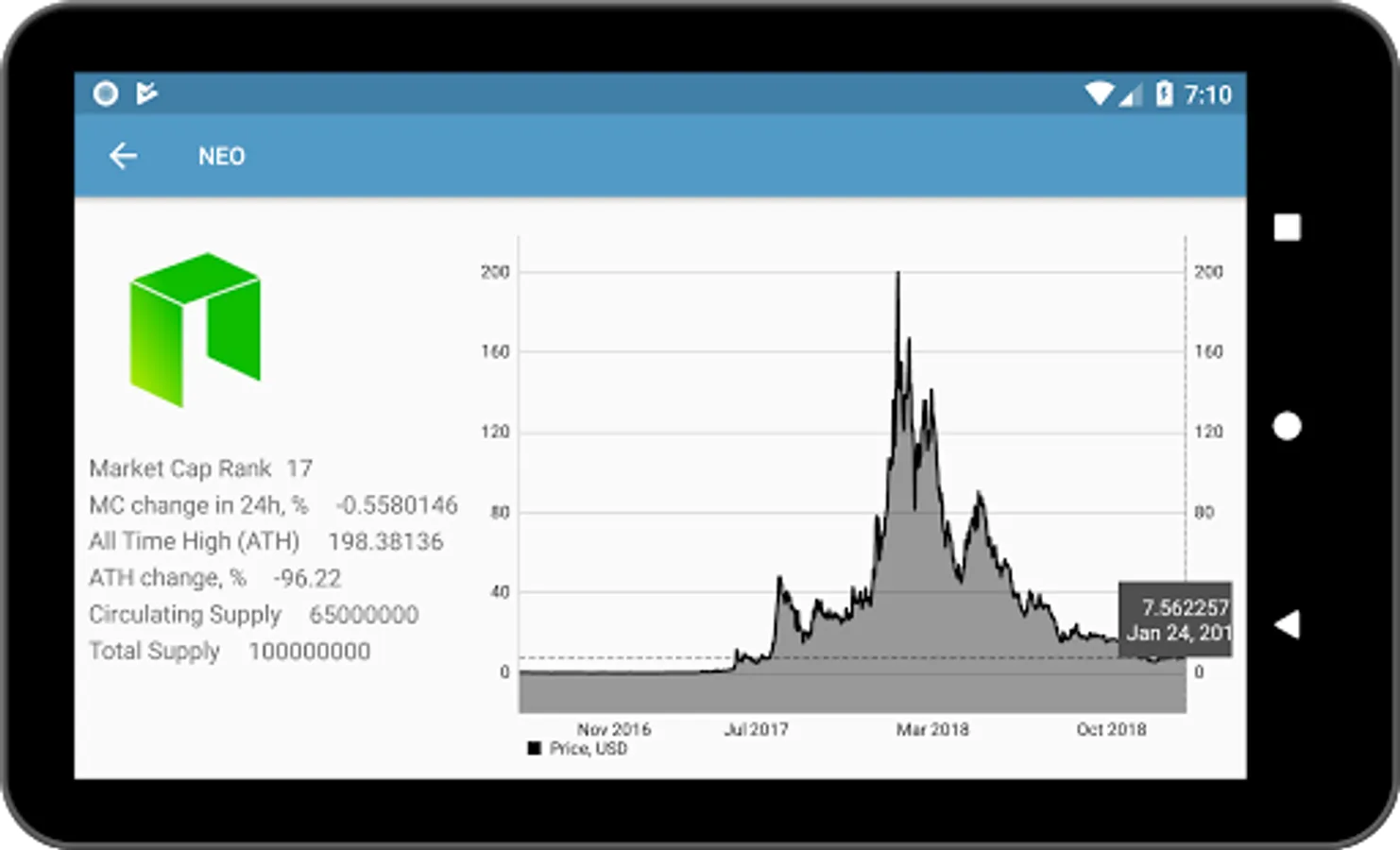Tap the Wi-Fi status icon
Screen dimensions: 1400x850
(1099, 93)
